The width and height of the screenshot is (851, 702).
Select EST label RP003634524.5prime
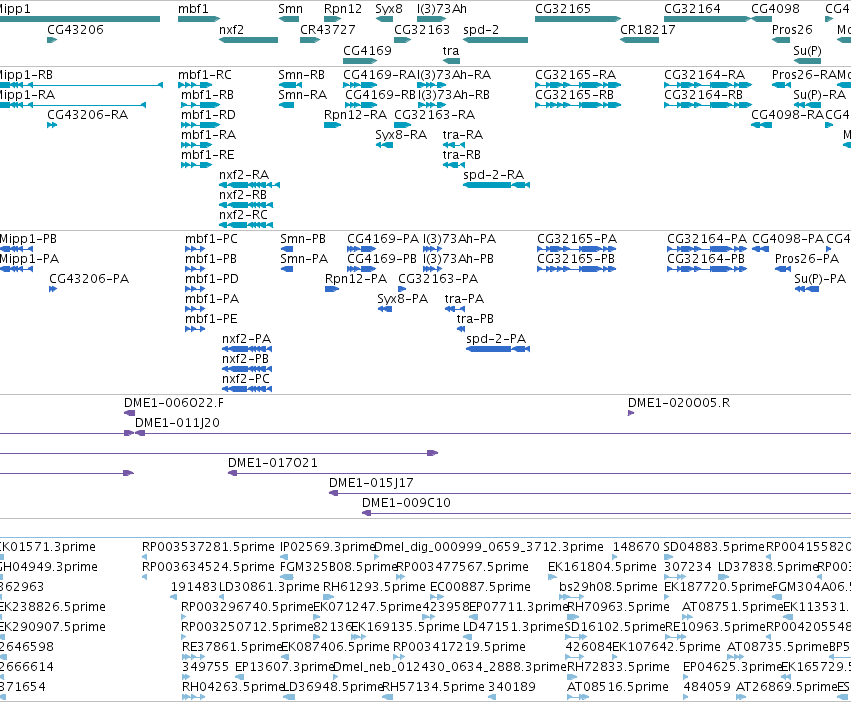208,567
